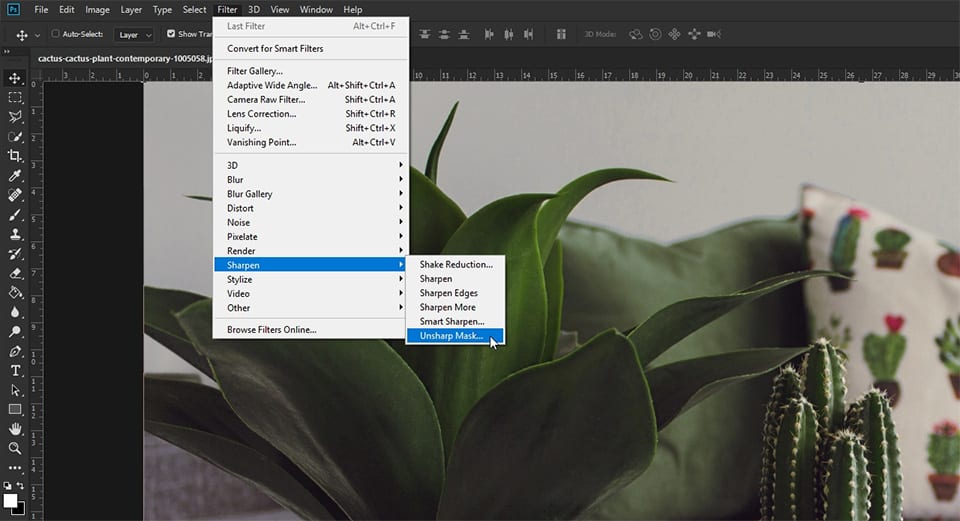Select the Rectangular Marquee tool
Image resolution: width=960 pixels, height=521 pixels.
point(15,97)
